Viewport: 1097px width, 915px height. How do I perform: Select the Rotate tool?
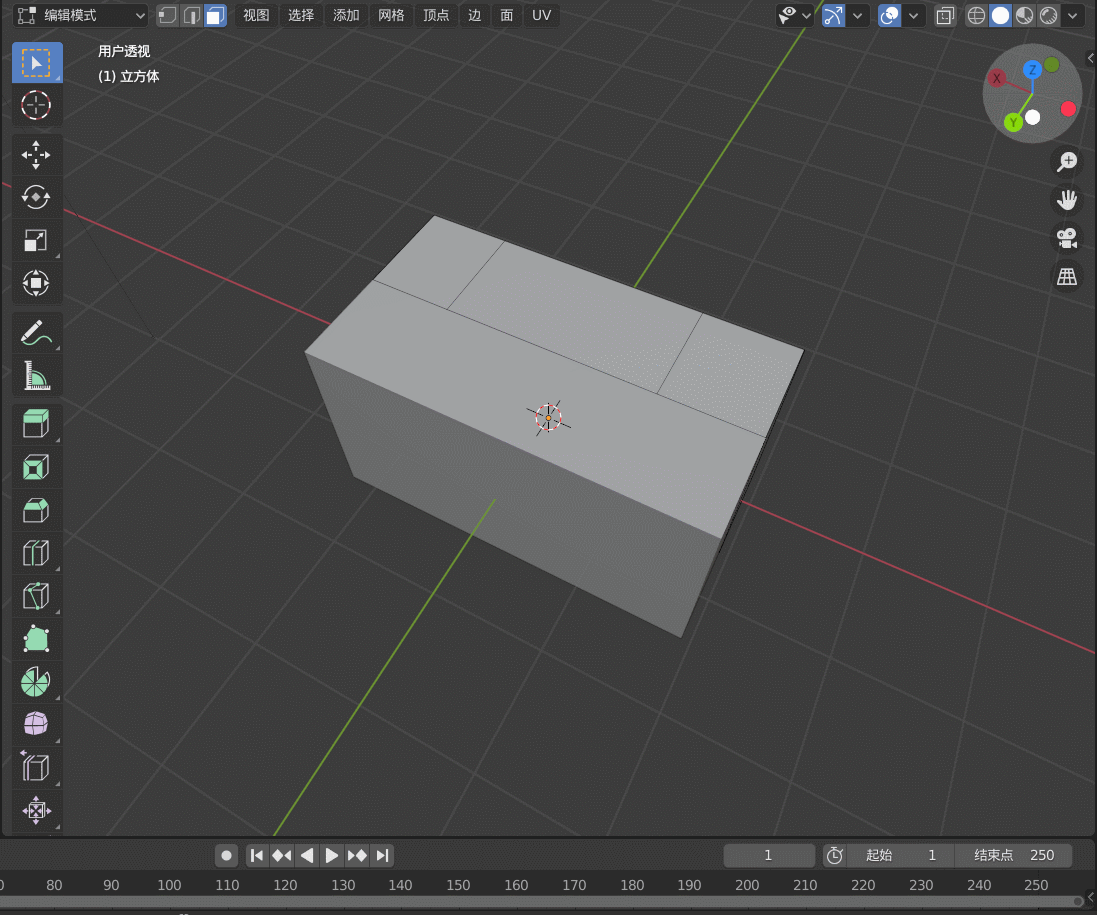pyautogui.click(x=37, y=198)
